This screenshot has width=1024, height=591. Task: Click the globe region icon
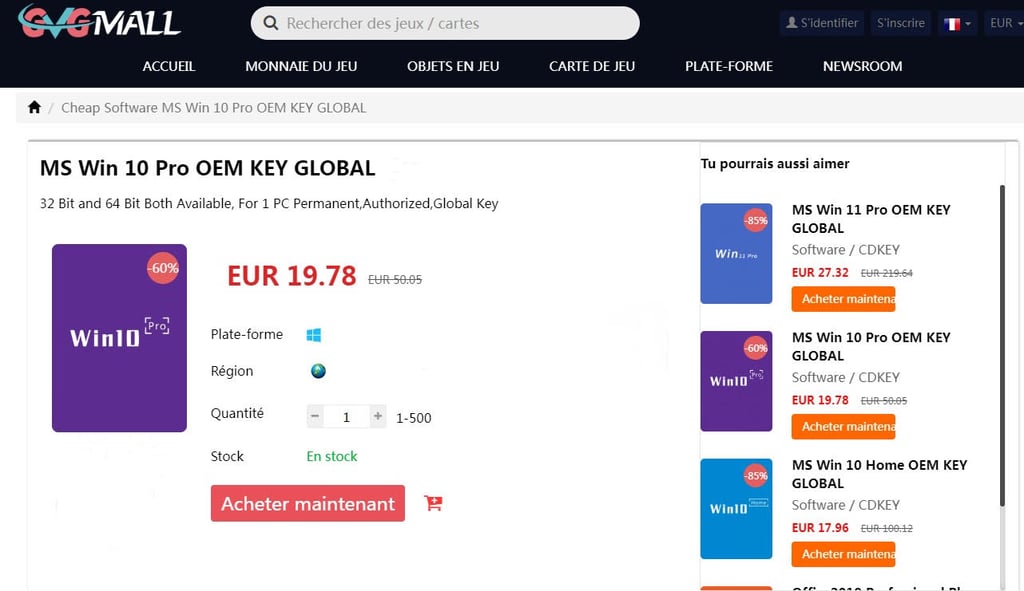[318, 371]
